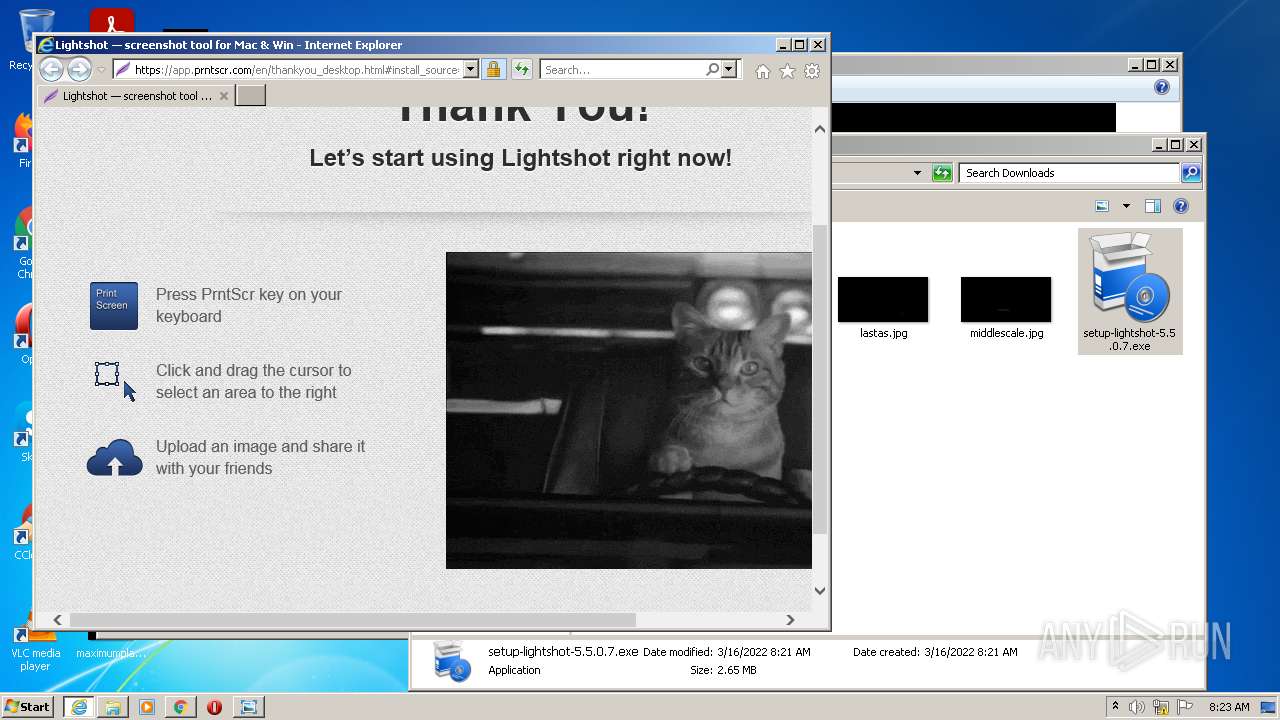The image size is (1280, 720).
Task: Open view options dropdown in Downloads window
Action: [1126, 206]
